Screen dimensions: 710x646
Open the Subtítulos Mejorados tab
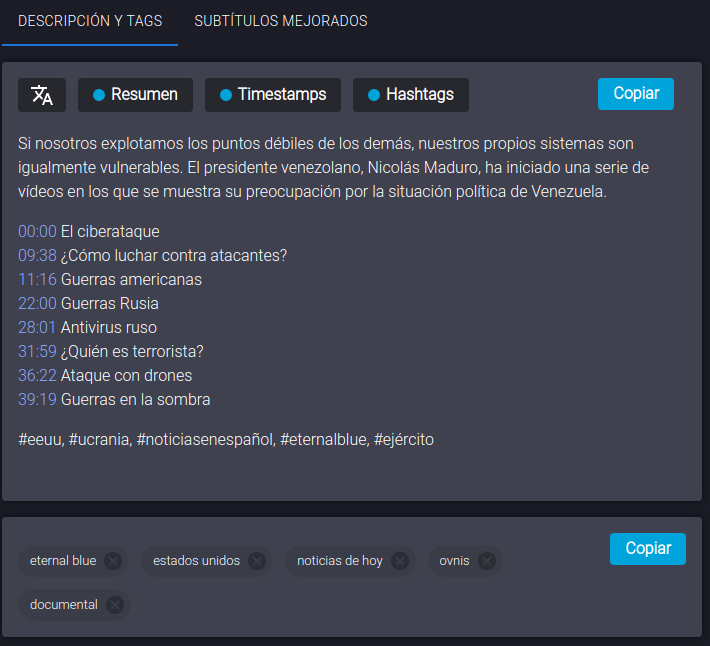281,21
